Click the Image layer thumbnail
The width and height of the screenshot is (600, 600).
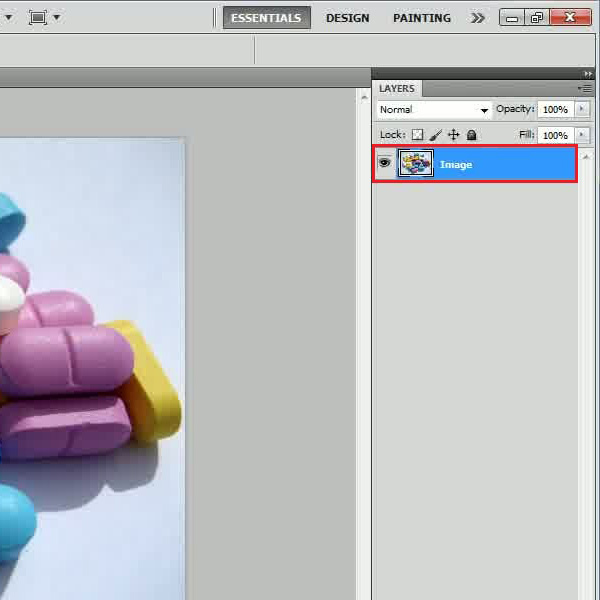click(x=416, y=163)
